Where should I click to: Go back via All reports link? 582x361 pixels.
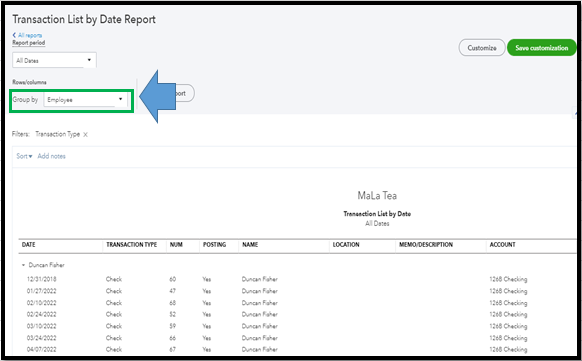pos(27,35)
